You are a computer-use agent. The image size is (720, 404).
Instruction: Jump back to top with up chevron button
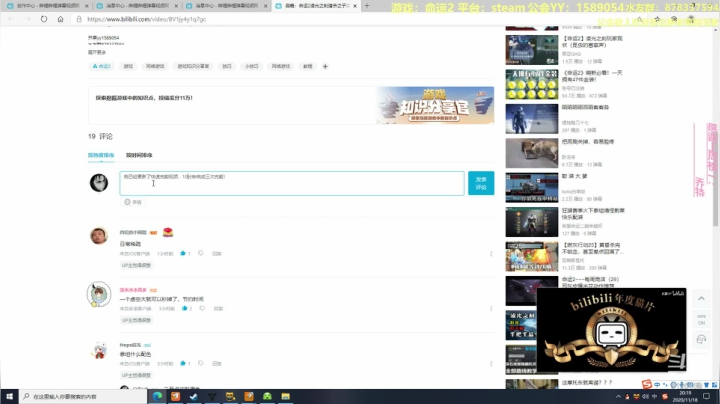pyautogui.click(x=701, y=298)
